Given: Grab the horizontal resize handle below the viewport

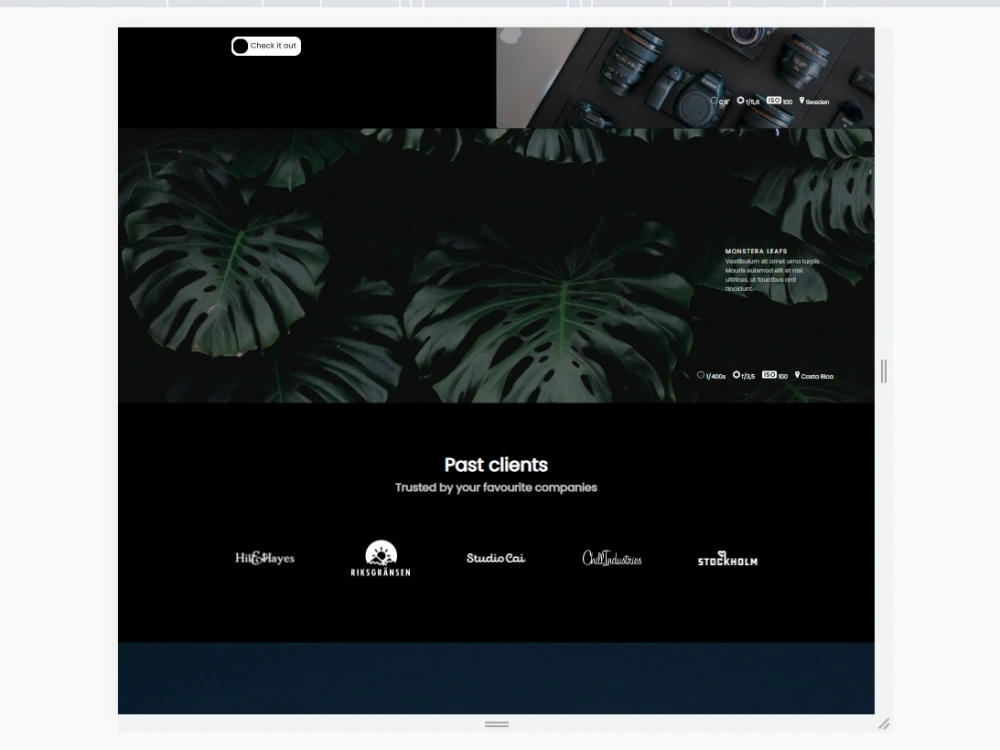Looking at the screenshot, I should tap(497, 724).
